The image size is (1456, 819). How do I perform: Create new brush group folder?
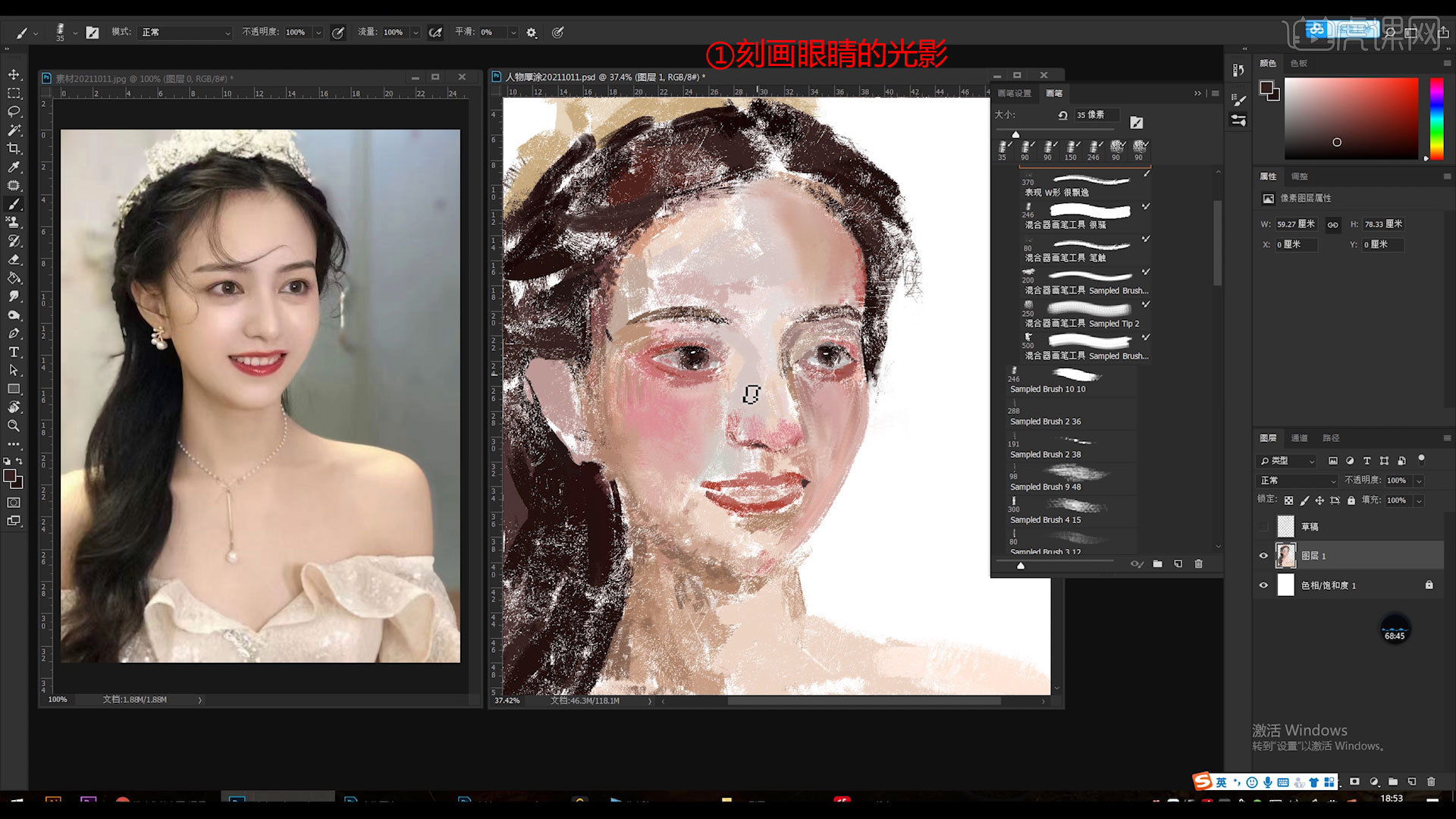click(1157, 563)
